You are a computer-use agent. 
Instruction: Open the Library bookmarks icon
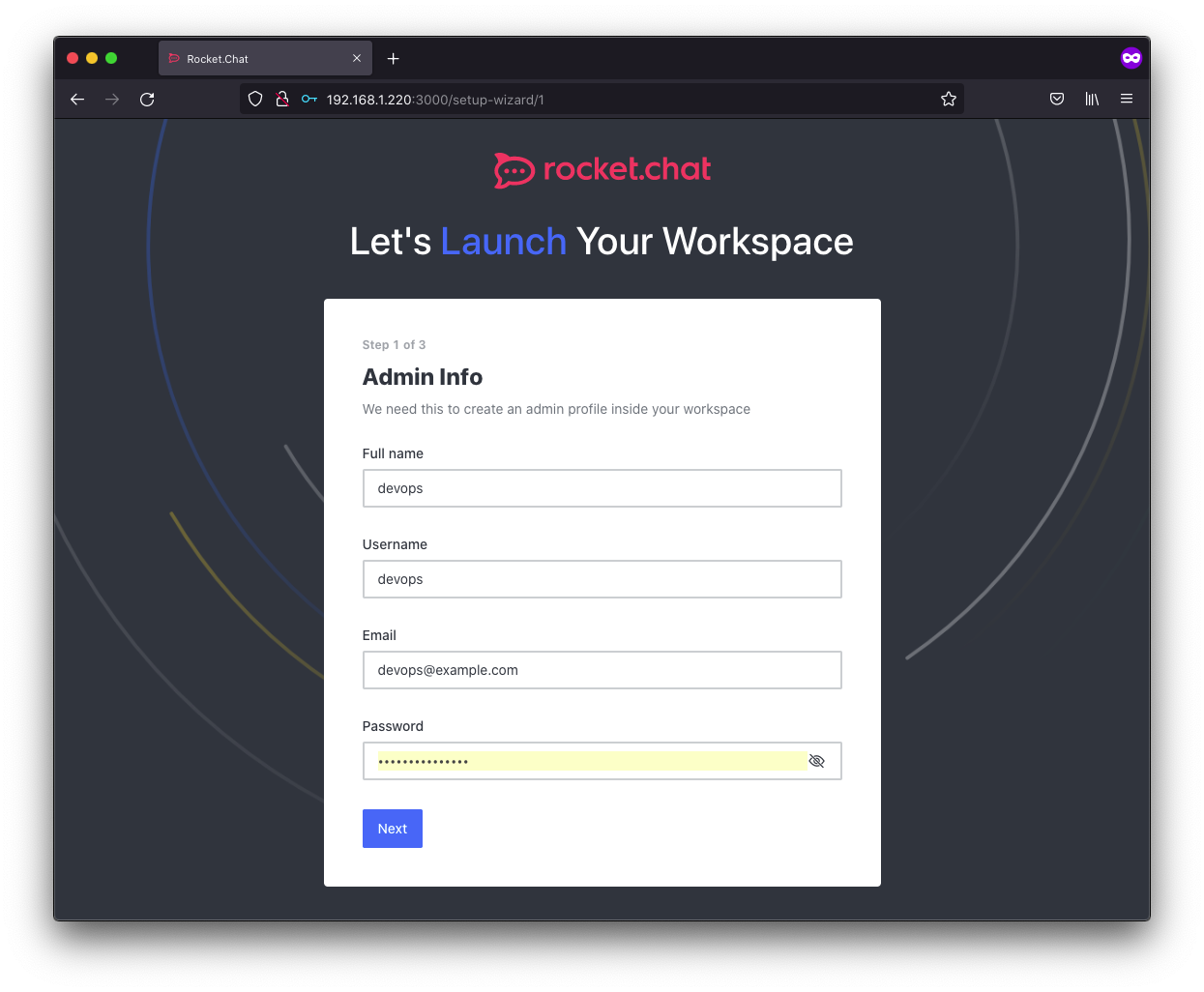click(1092, 99)
